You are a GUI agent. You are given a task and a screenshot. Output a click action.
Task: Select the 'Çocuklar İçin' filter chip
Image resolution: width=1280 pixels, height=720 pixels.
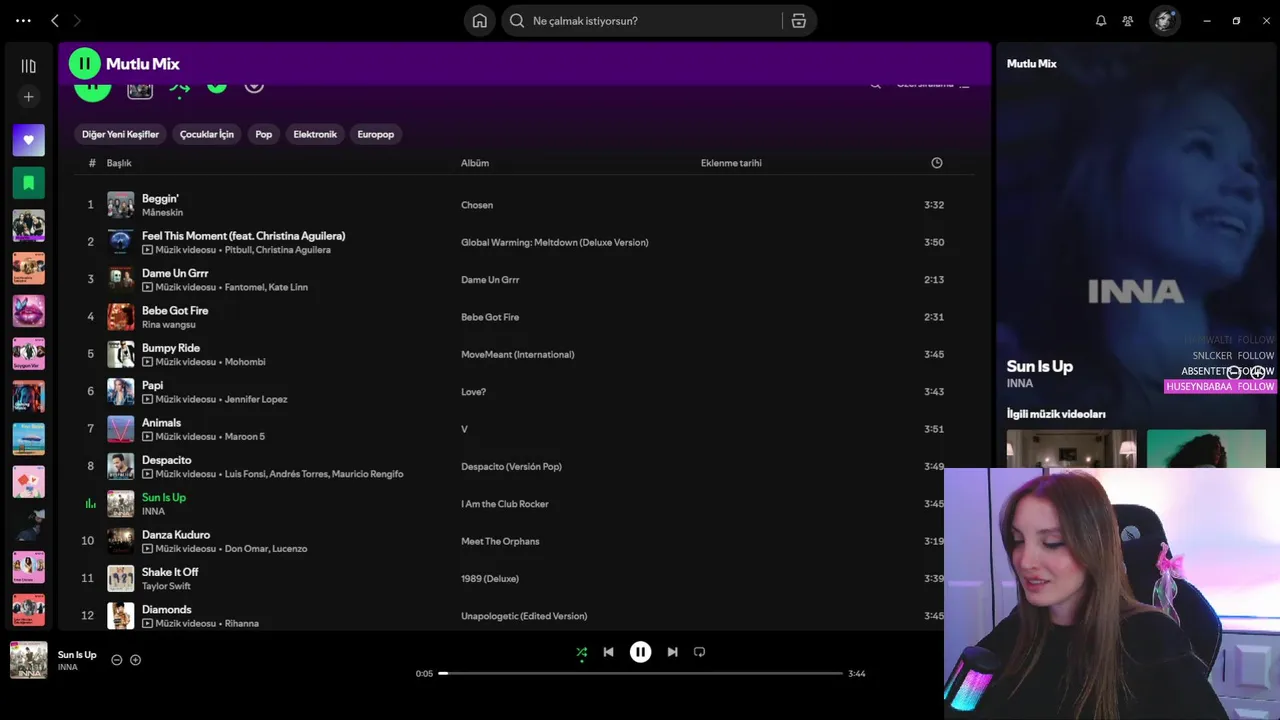tap(207, 134)
